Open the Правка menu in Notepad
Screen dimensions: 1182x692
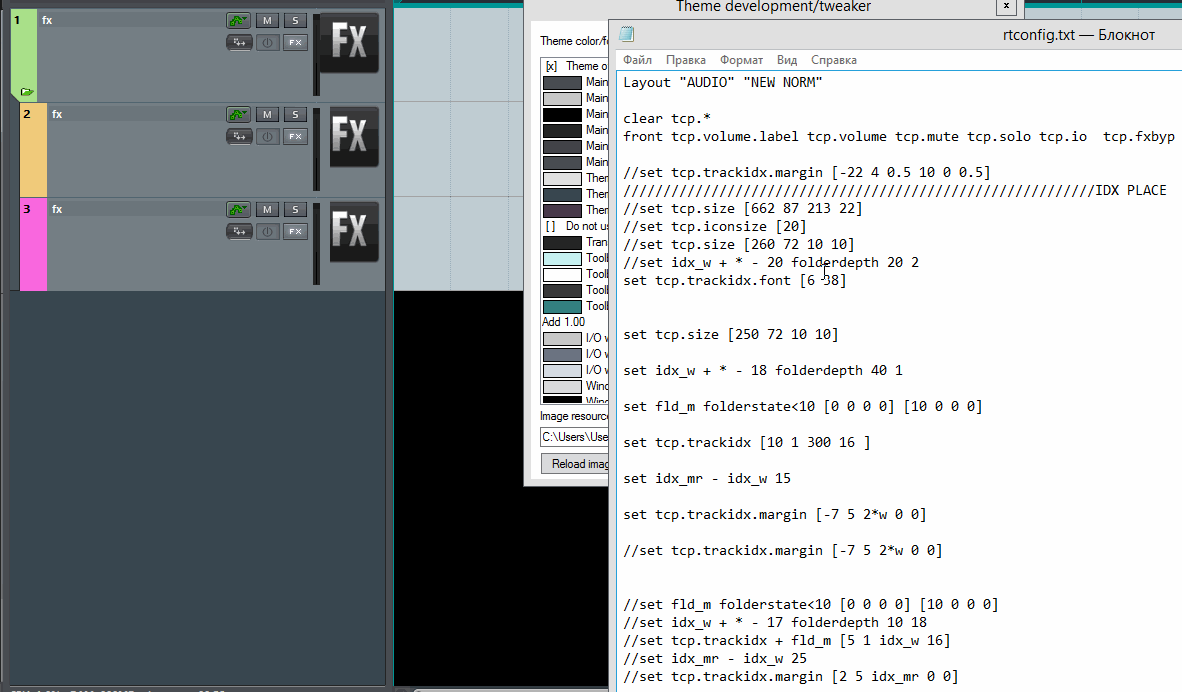click(x=685, y=60)
